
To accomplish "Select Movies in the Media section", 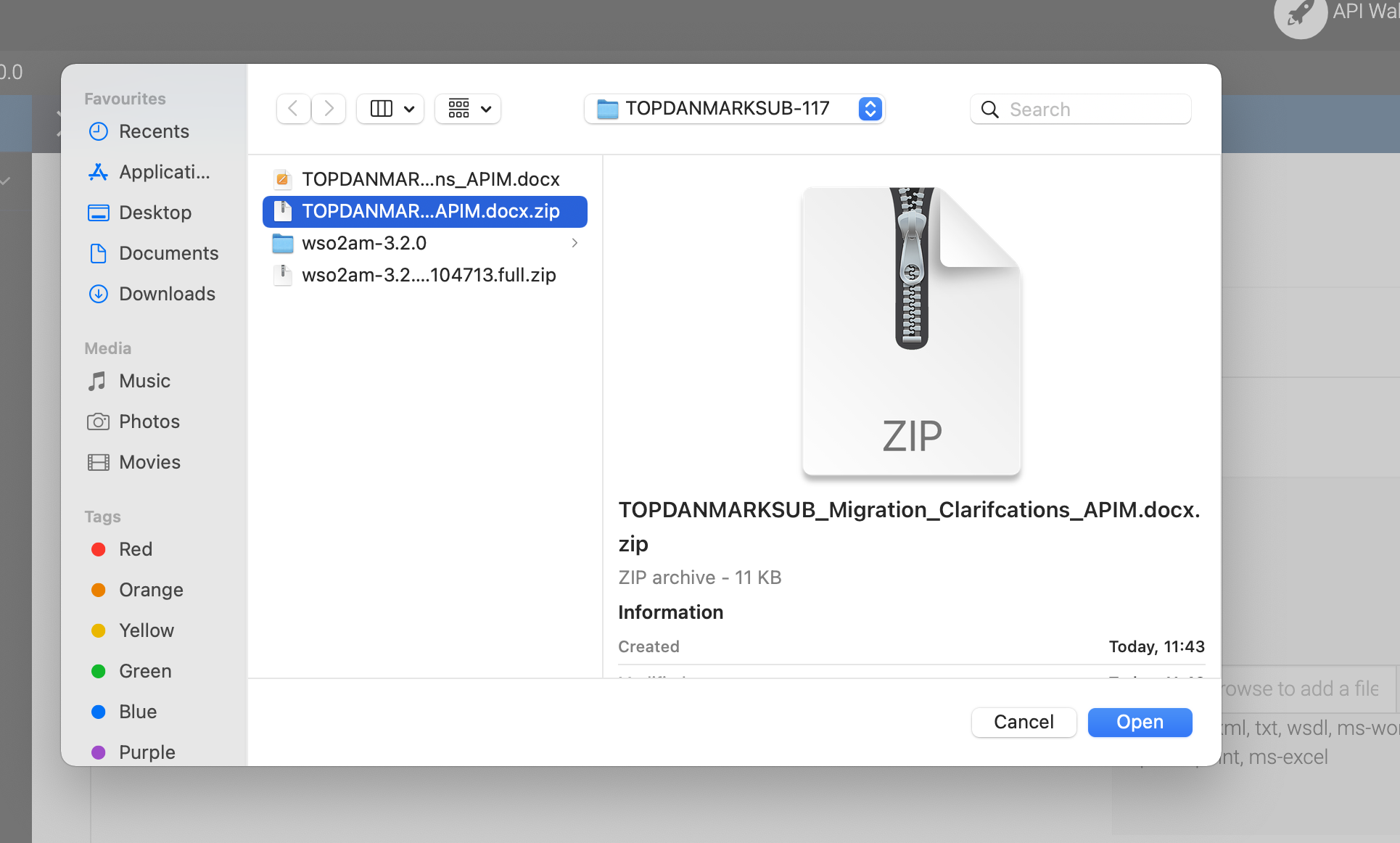I will (133, 462).
